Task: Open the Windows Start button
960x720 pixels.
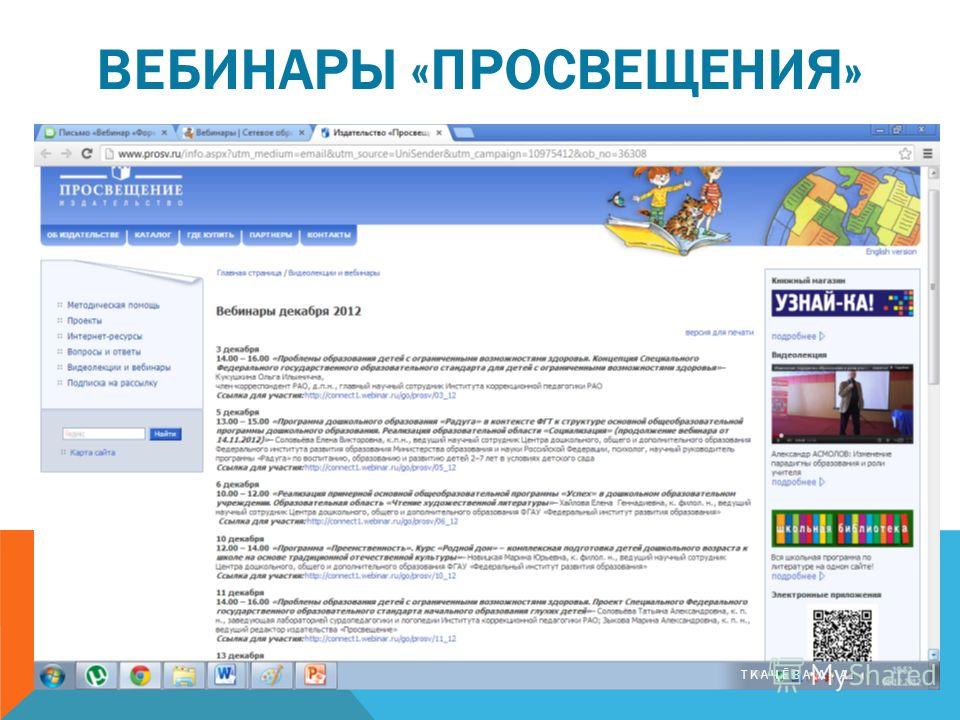Action: click(53, 676)
